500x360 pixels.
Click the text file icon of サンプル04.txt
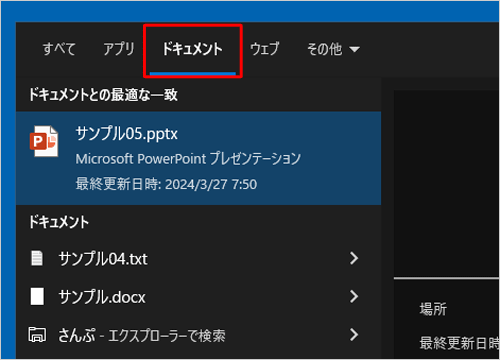[37, 258]
